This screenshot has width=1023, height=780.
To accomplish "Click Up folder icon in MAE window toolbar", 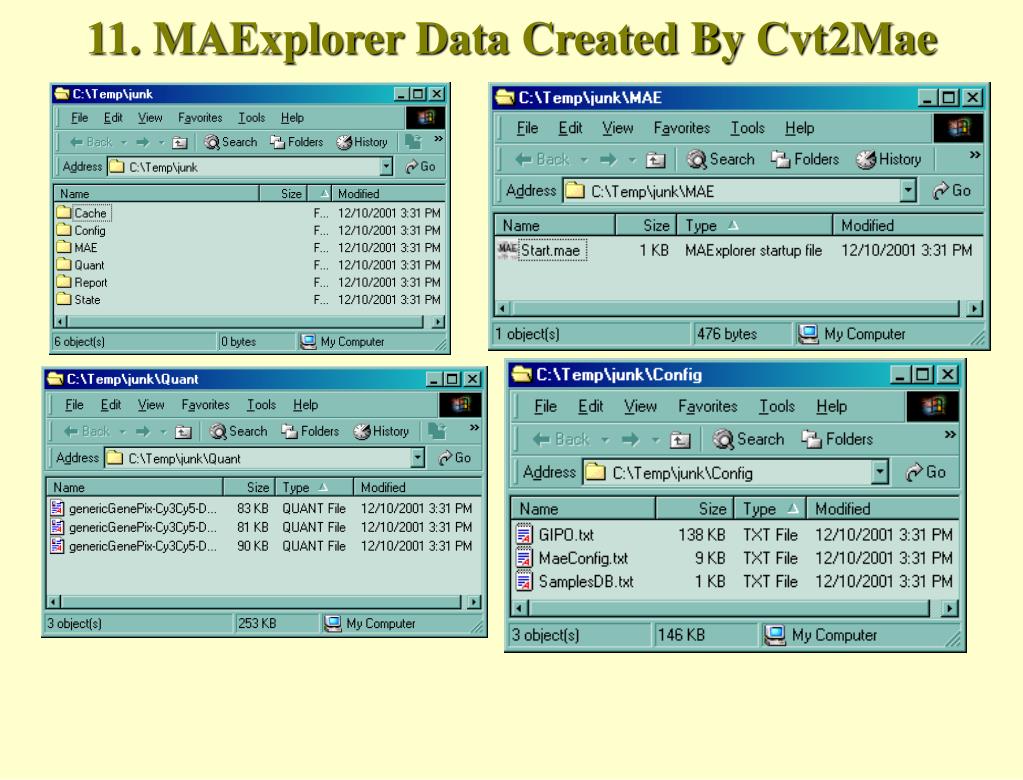I will (x=656, y=159).
